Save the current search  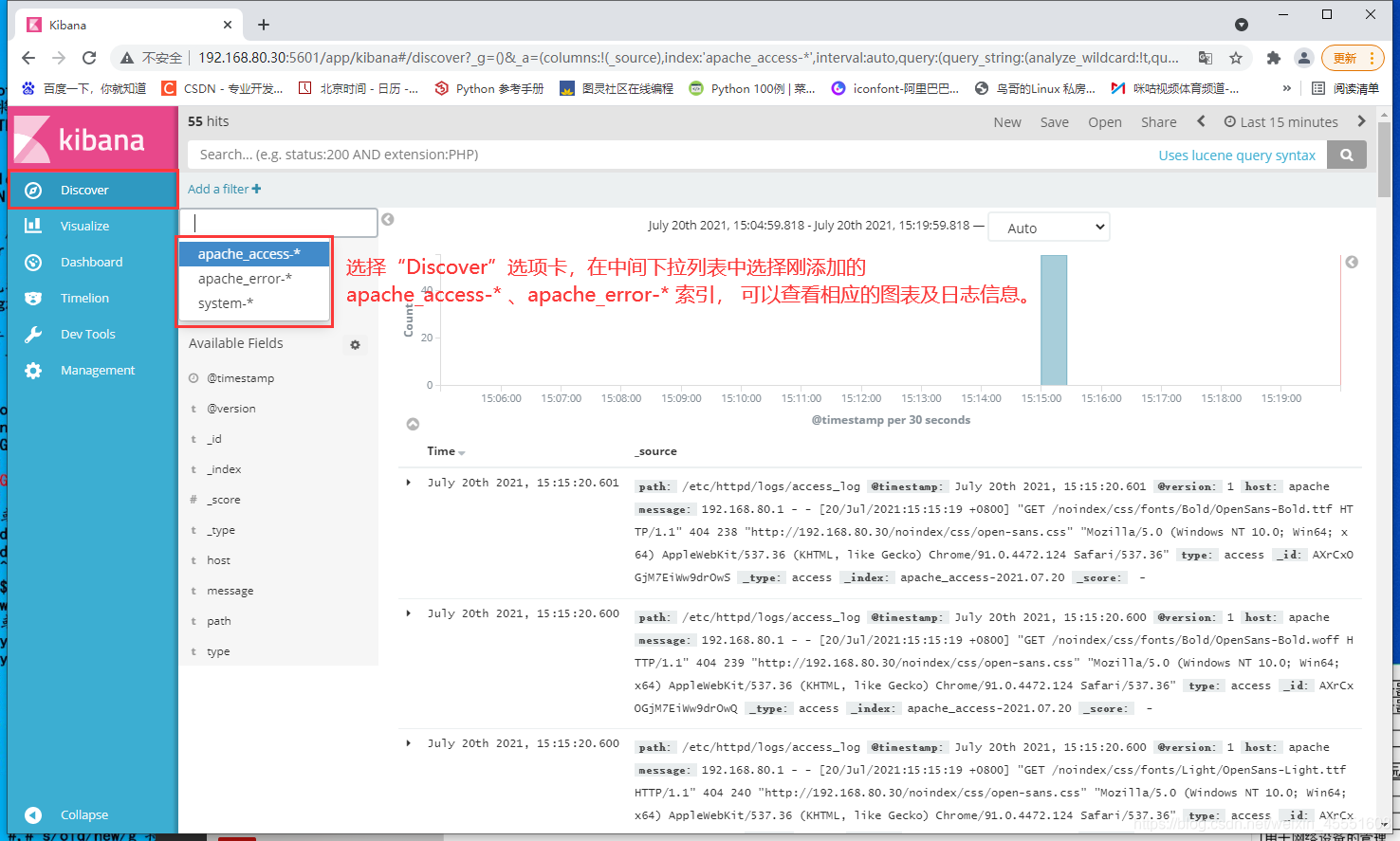click(1054, 122)
